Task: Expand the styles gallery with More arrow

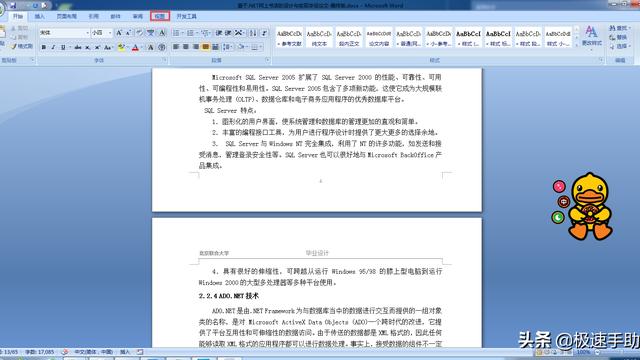Action: click(x=576, y=44)
